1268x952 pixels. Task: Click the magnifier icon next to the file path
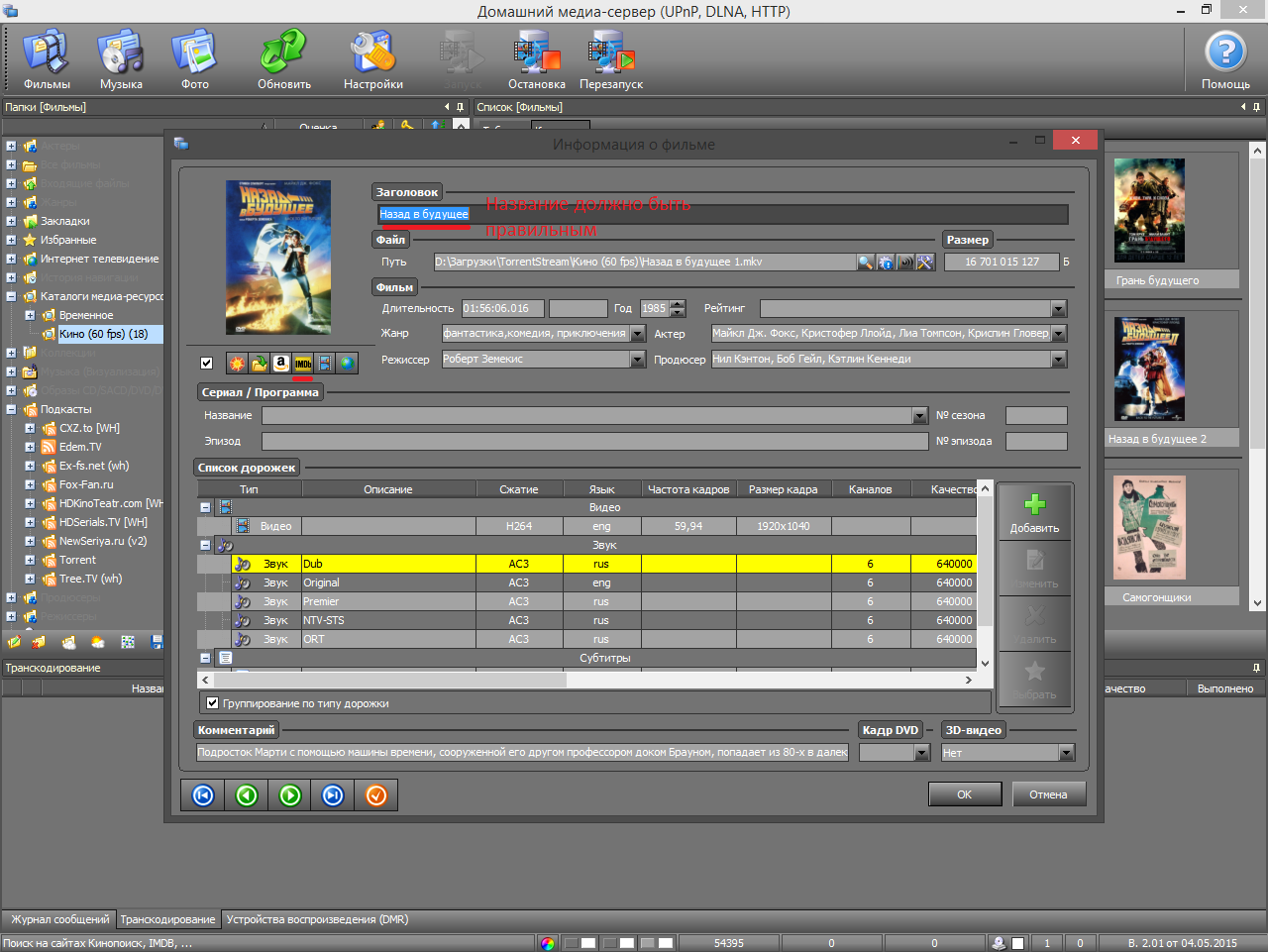pos(866,263)
